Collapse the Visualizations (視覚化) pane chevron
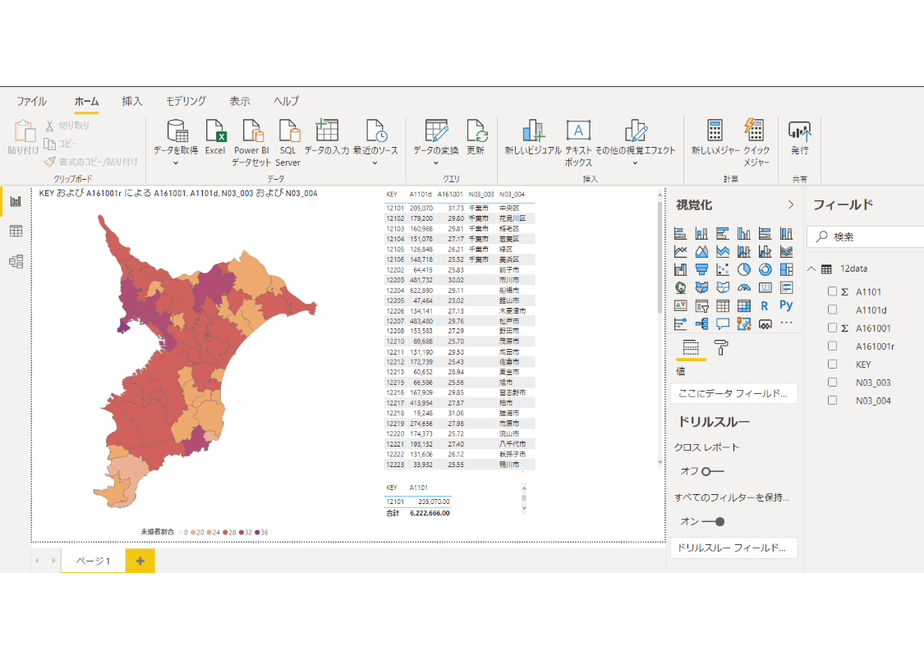Screen dimensions: 924x660 (791, 204)
